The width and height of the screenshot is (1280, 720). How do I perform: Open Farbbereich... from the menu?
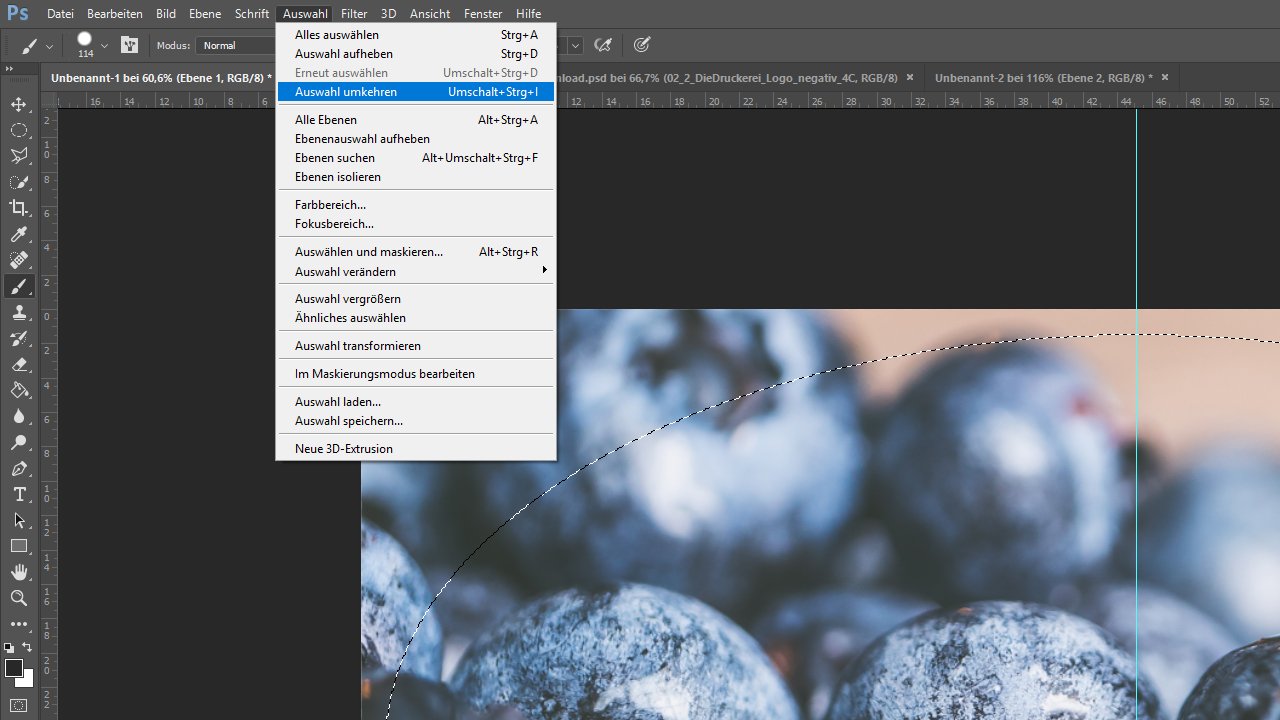tap(415, 204)
